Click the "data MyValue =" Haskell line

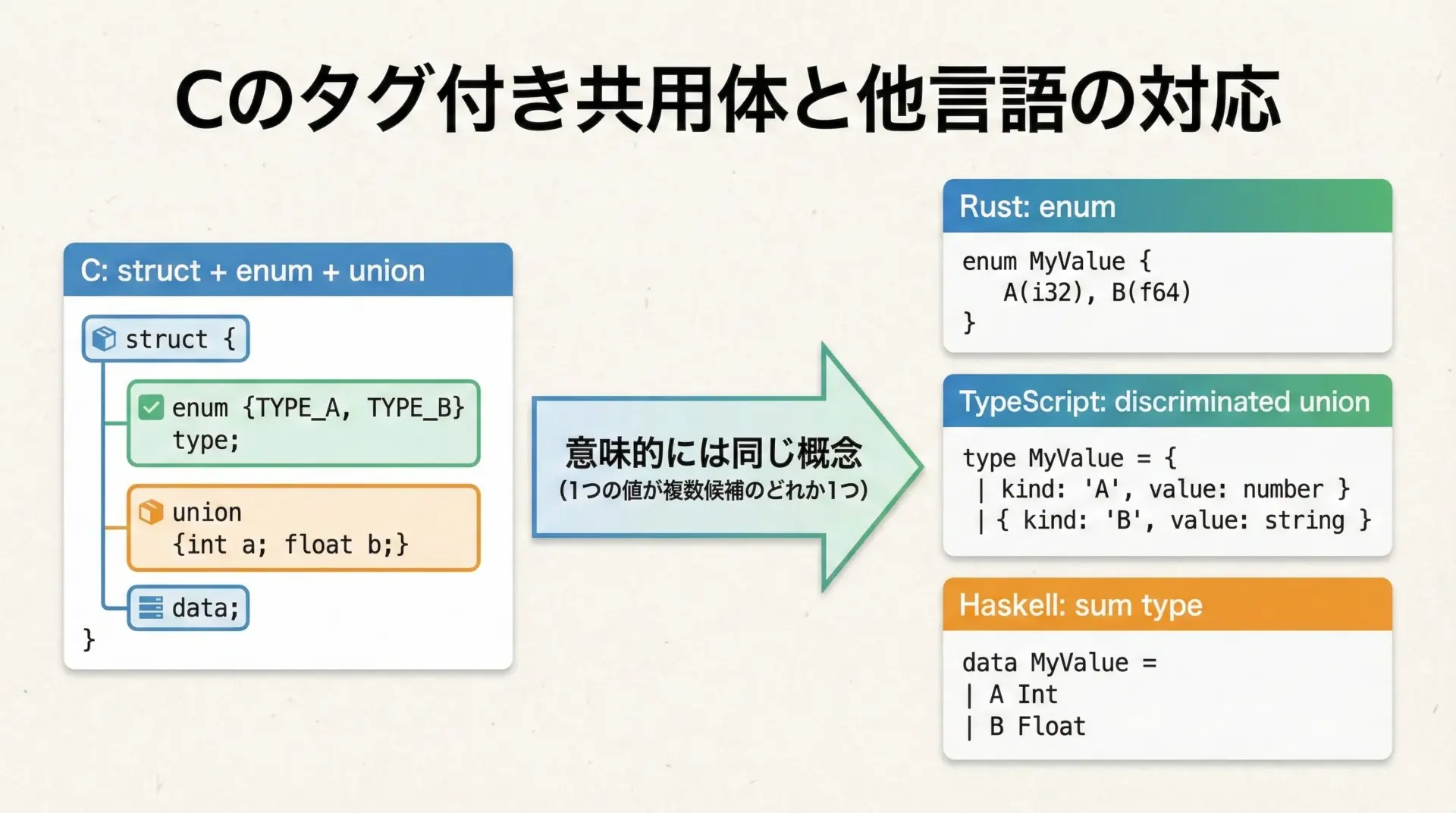(x=1059, y=663)
